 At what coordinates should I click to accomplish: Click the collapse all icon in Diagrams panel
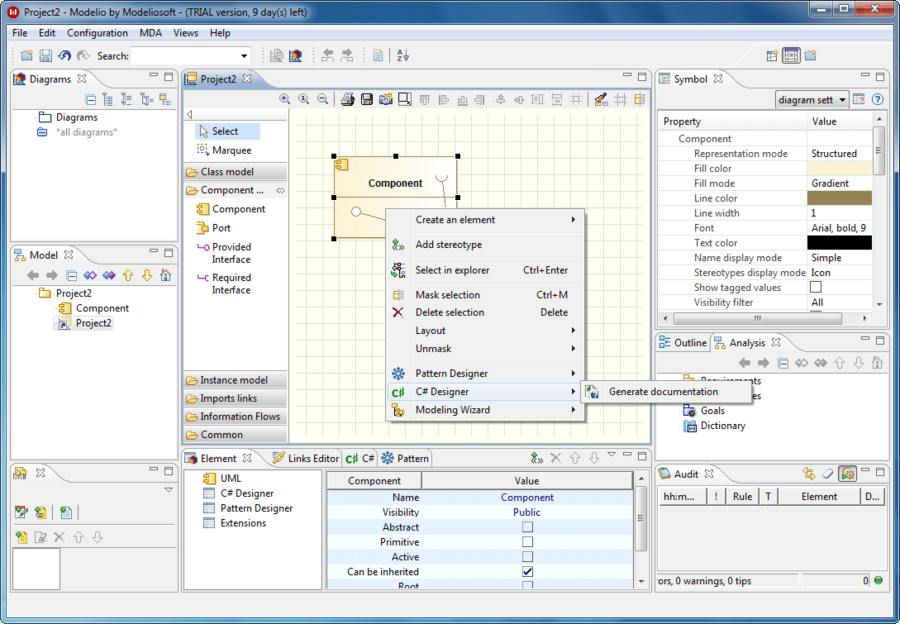pyautogui.click(x=90, y=99)
